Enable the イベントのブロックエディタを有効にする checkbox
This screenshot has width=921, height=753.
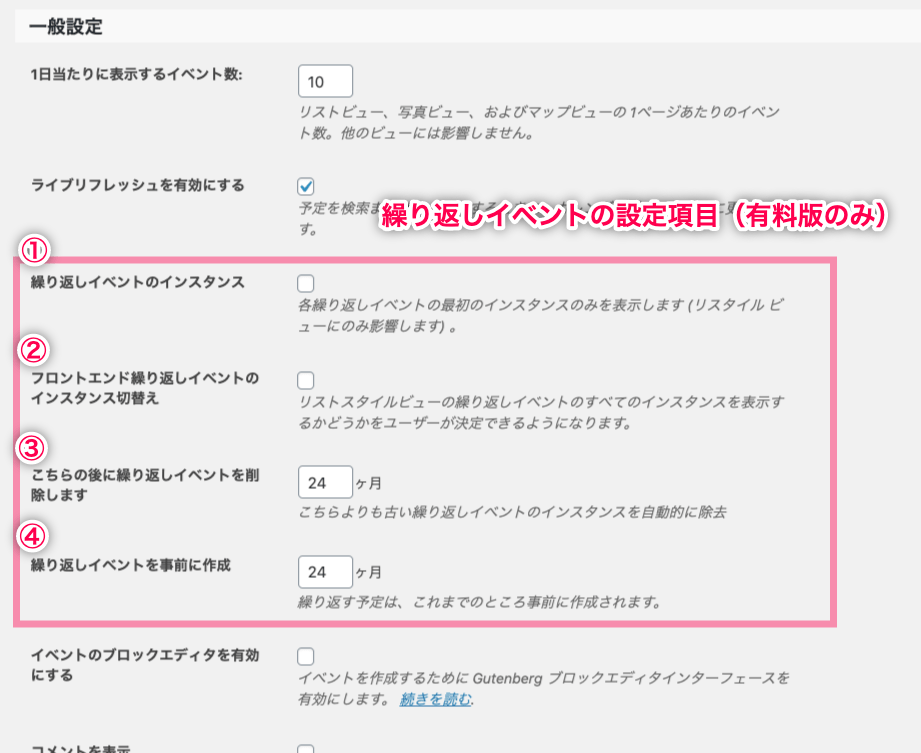pyautogui.click(x=305, y=656)
